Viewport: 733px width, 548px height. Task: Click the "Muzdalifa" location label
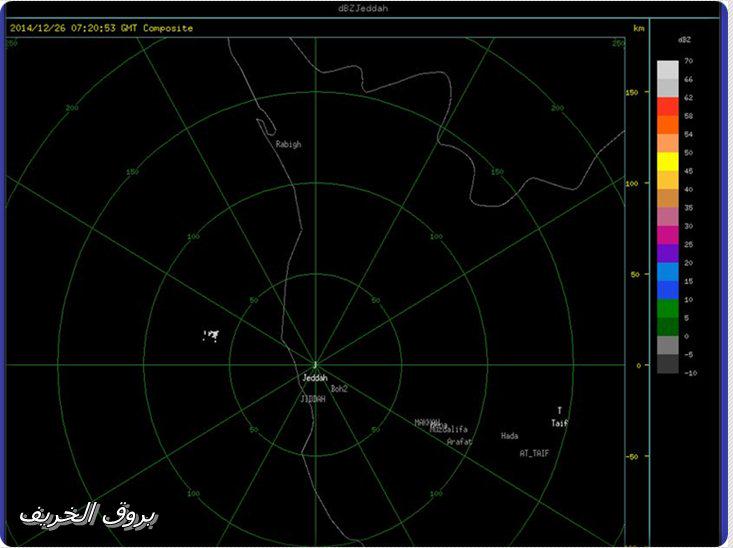[448, 429]
